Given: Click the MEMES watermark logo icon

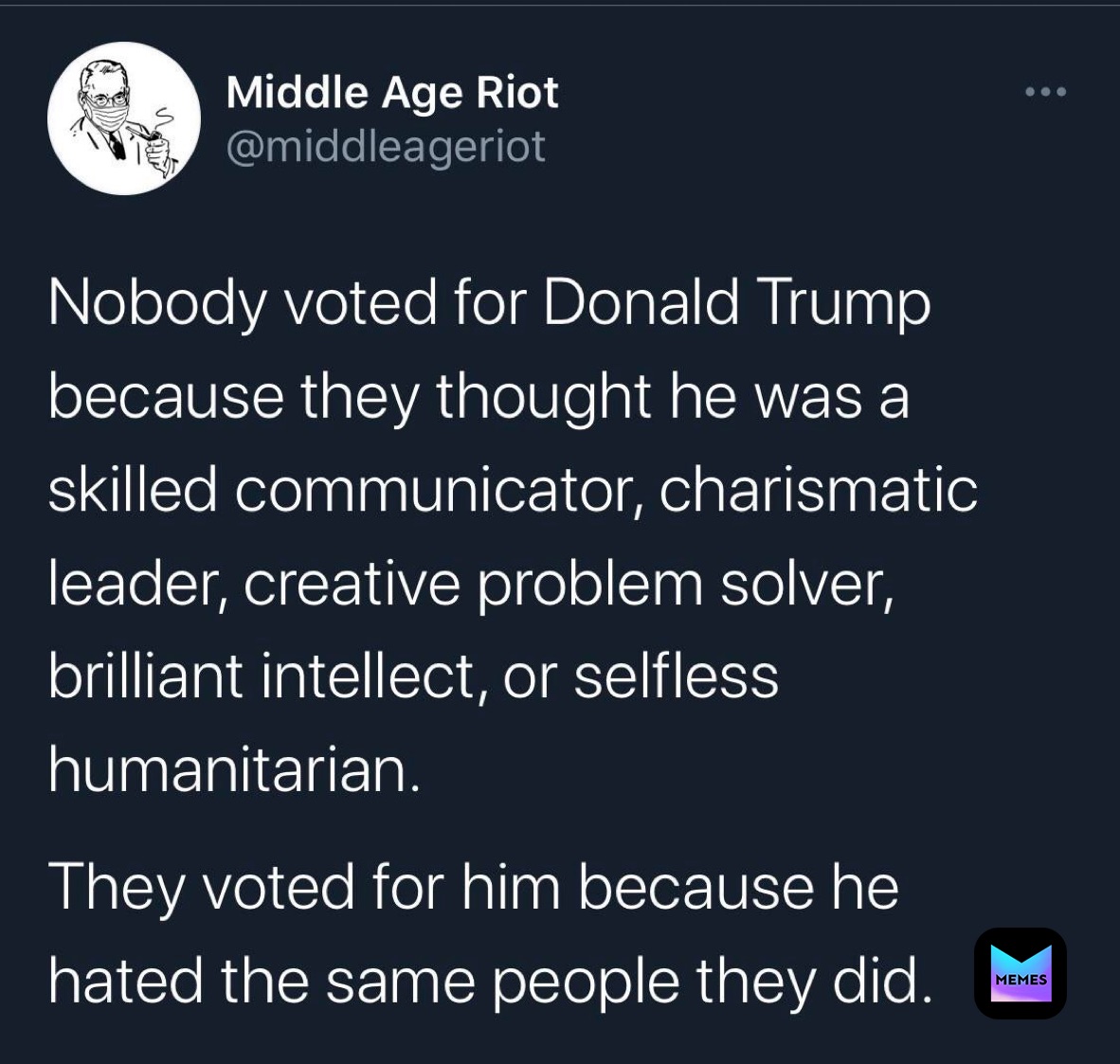Looking at the screenshot, I should pos(1020,973).
